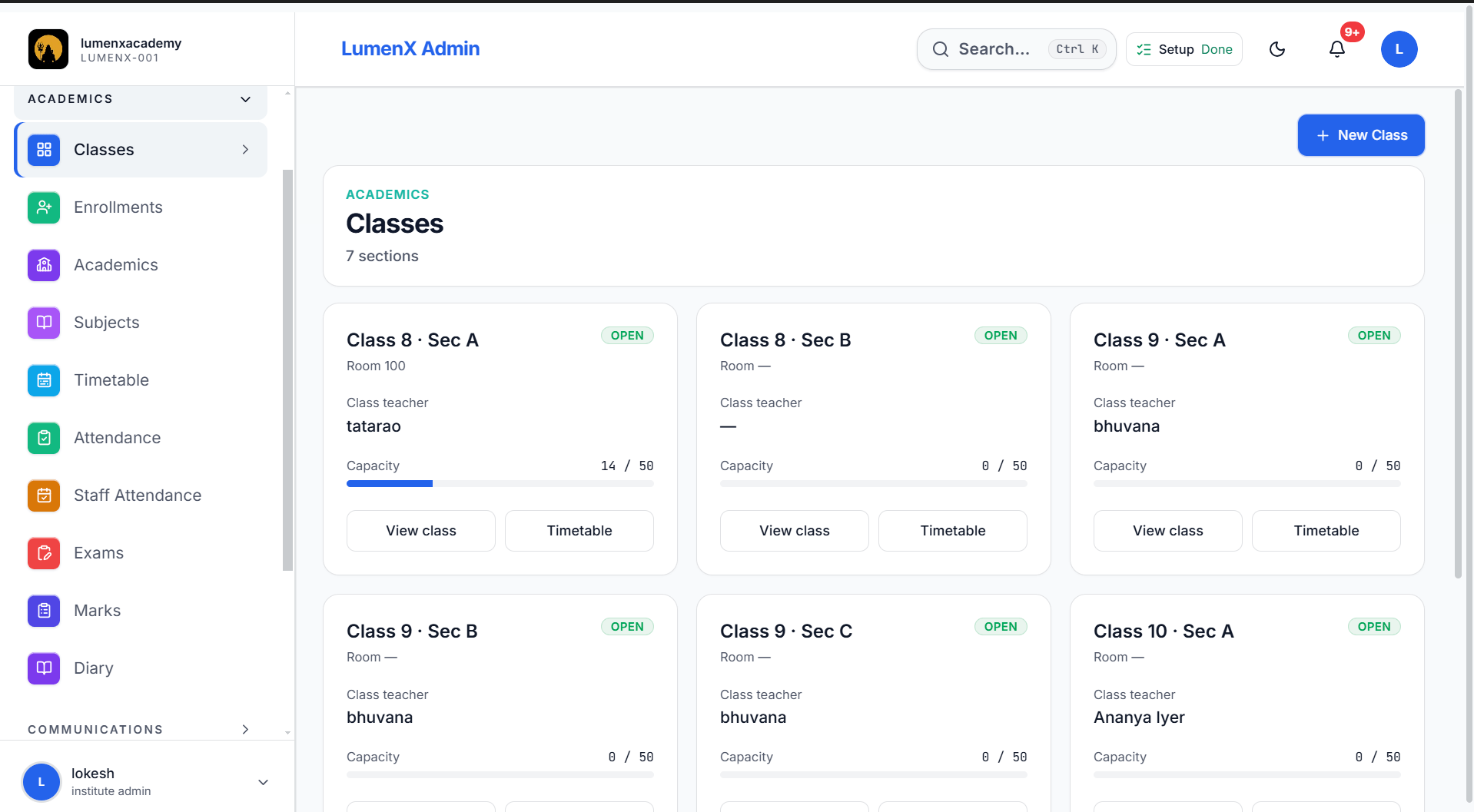Image resolution: width=1474 pixels, height=812 pixels.
Task: Open Timetable for Class 8 Sec B
Action: 953,531
